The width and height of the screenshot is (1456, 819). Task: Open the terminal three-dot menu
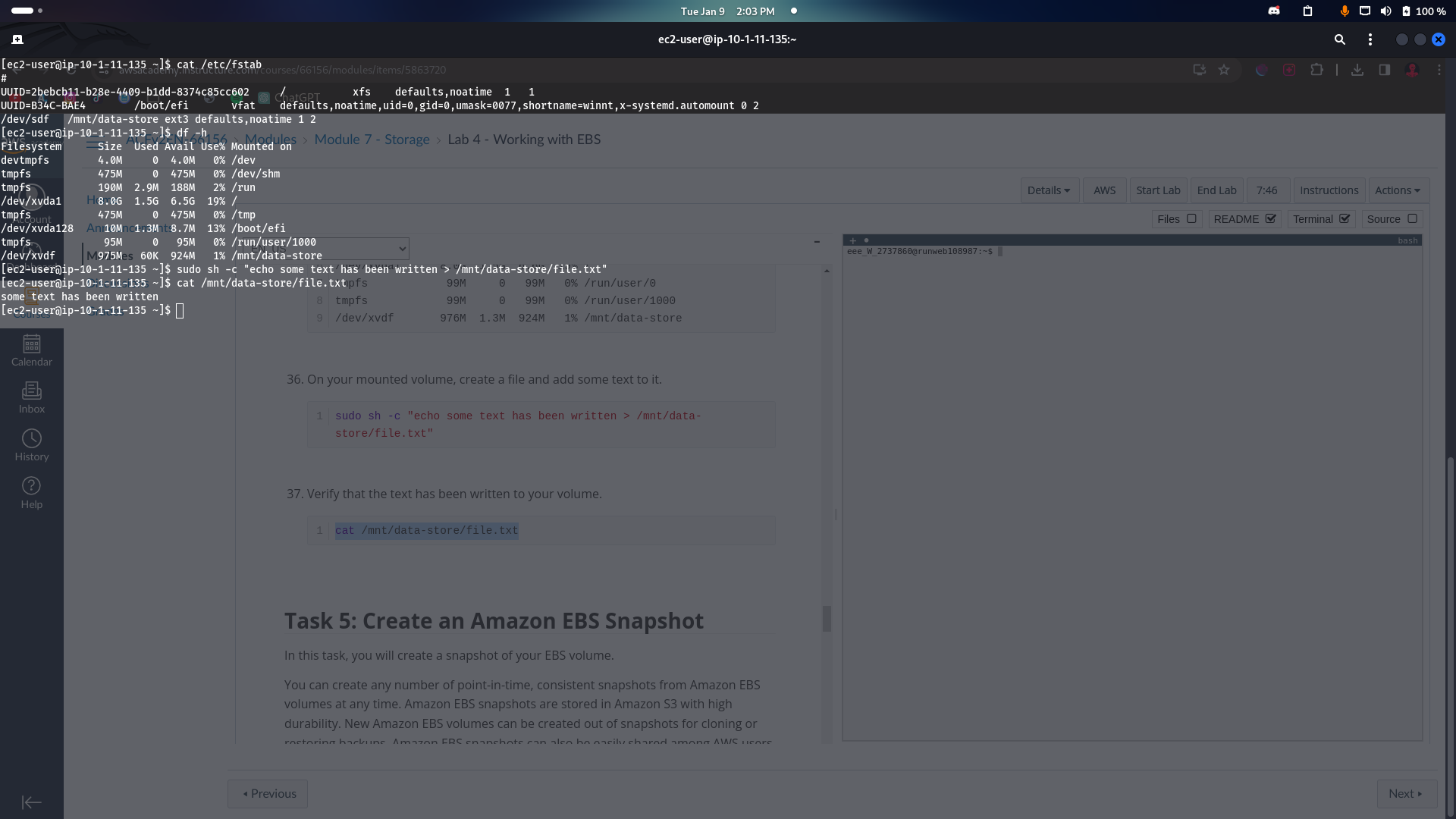[x=1370, y=39]
